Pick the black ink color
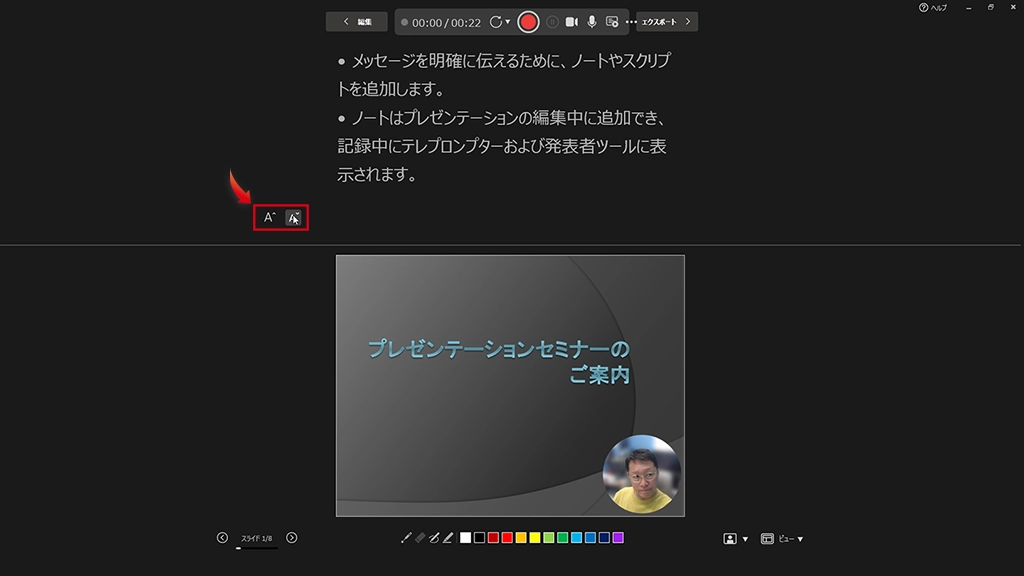 (479, 537)
